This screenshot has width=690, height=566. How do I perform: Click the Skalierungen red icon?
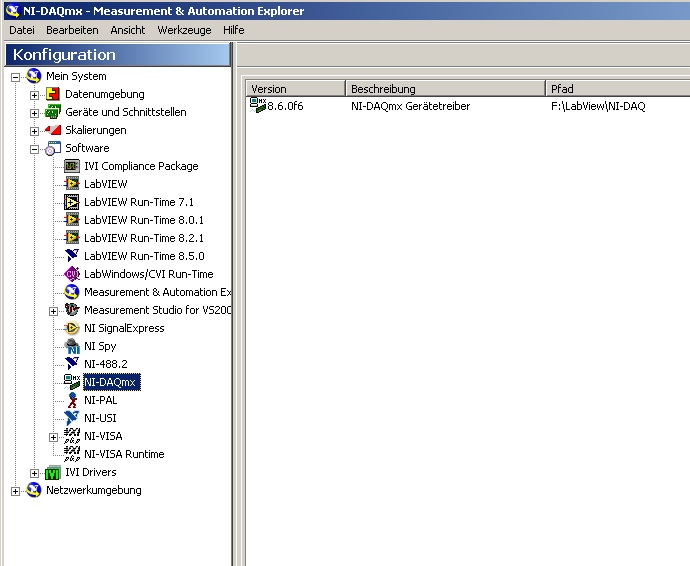(x=53, y=130)
